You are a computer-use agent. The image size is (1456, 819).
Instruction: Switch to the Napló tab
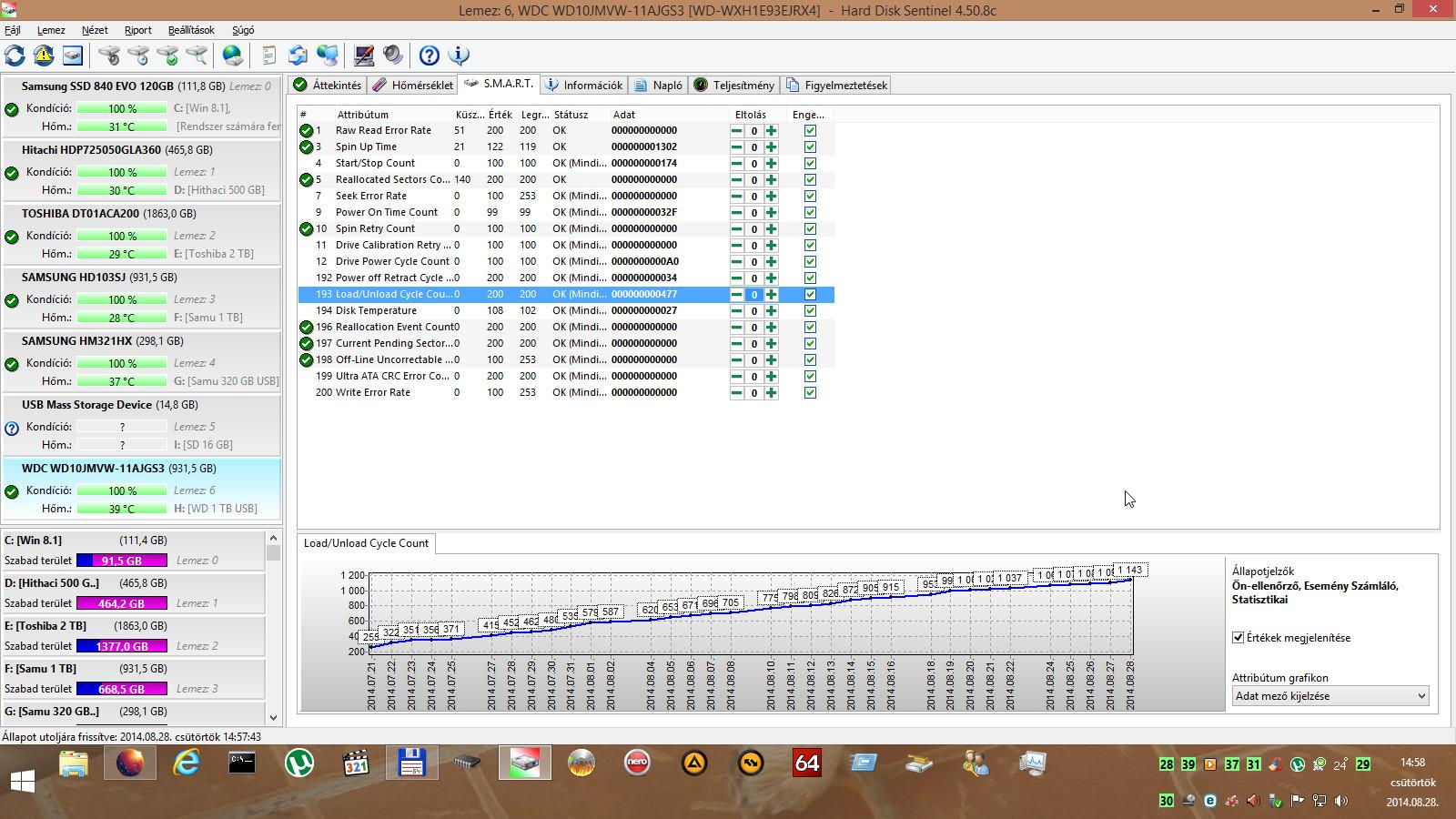pyautogui.click(x=658, y=85)
